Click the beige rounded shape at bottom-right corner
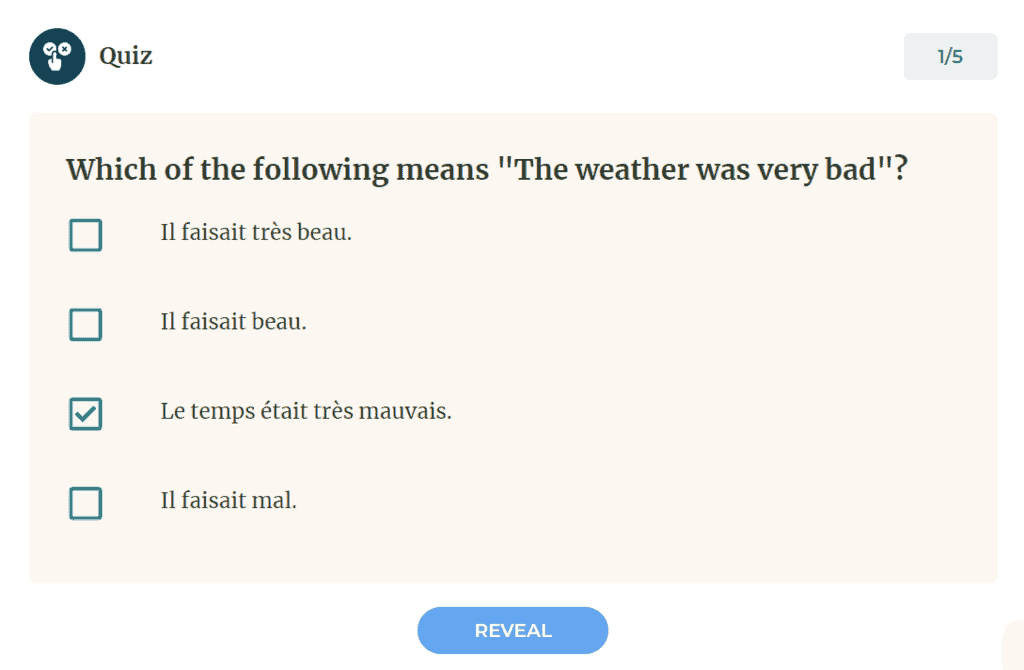This screenshot has height=670, width=1024. pos(1013,645)
